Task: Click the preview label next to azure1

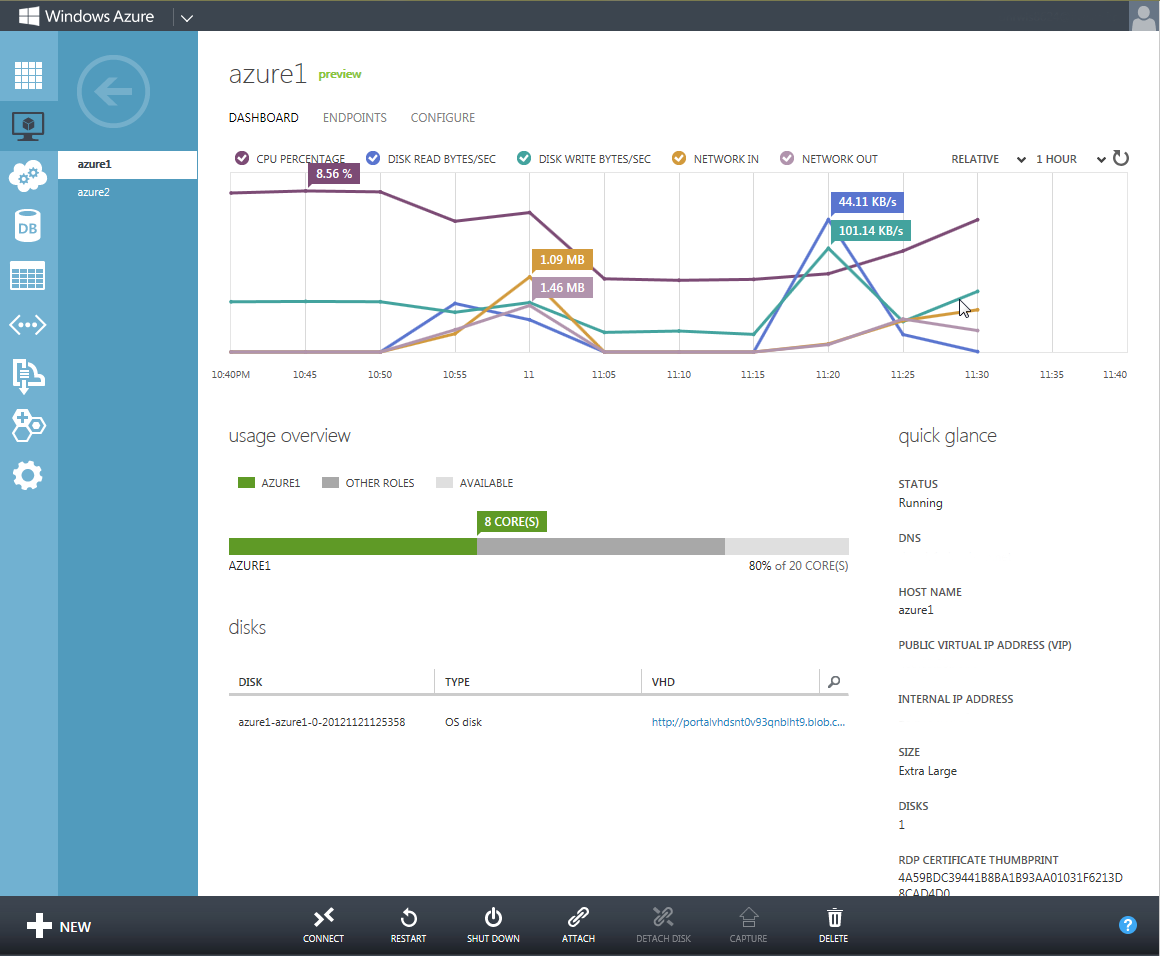Action: [x=340, y=75]
